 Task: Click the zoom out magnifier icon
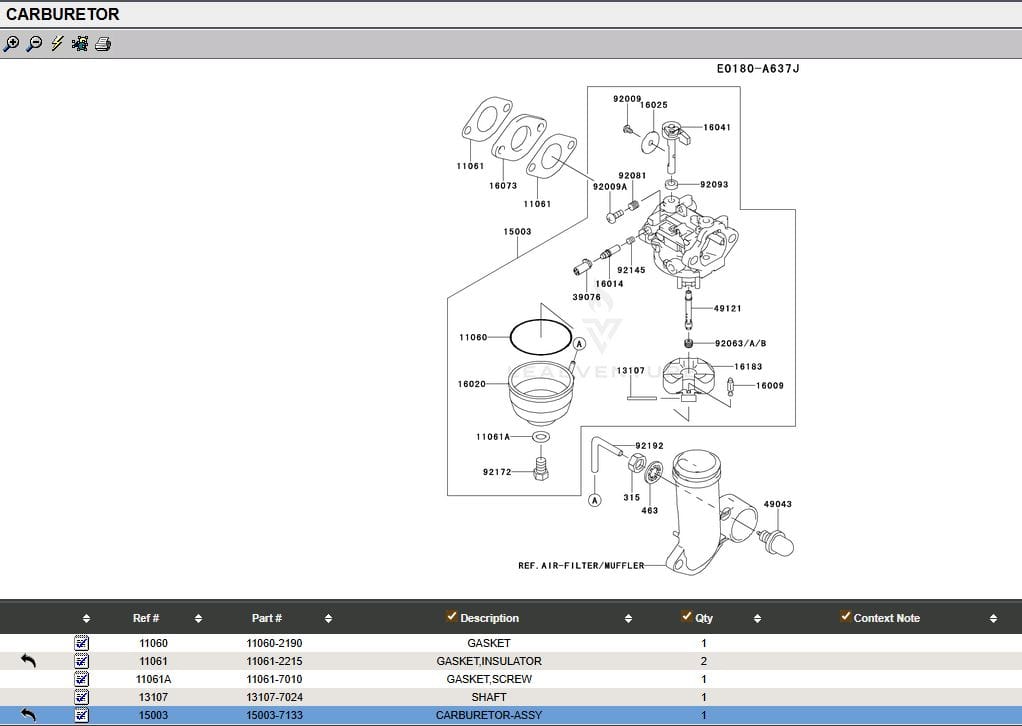click(34, 44)
